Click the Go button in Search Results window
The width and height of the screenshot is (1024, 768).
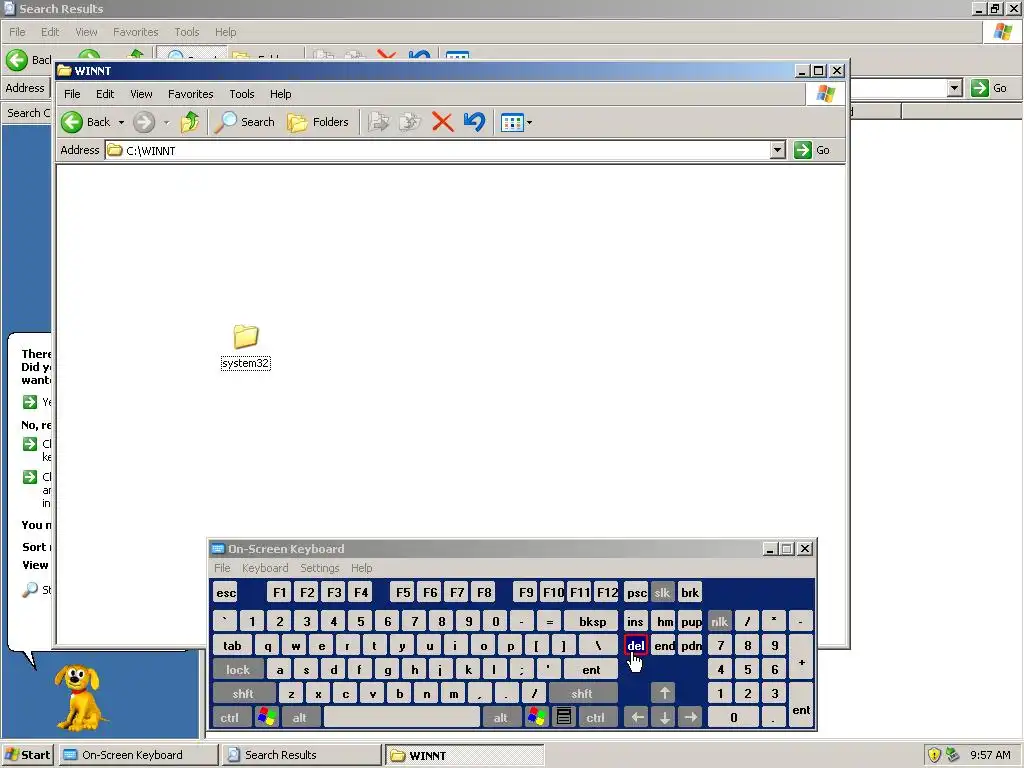coord(990,88)
